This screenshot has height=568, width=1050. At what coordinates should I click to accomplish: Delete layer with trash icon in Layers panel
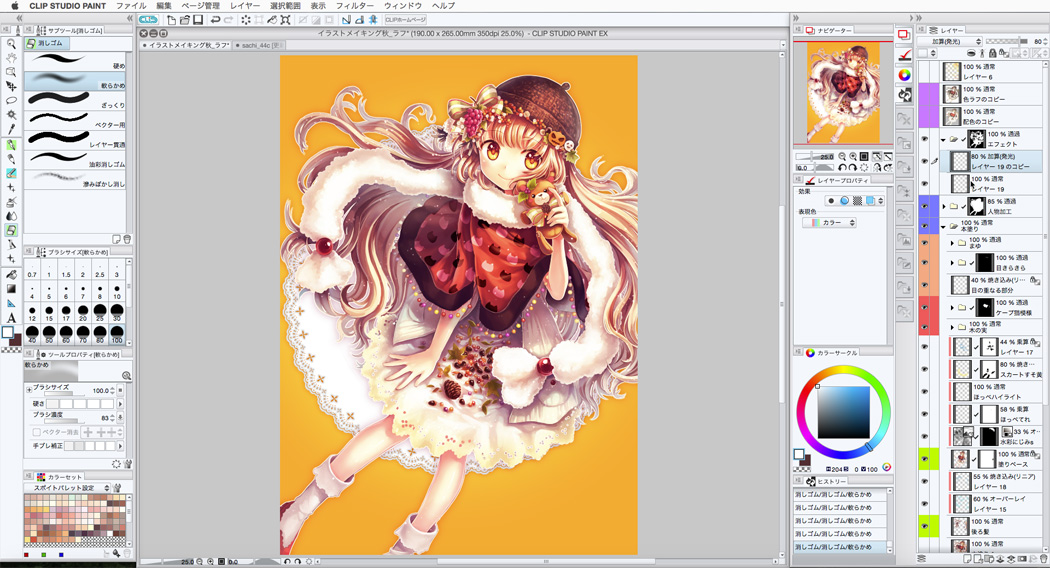click(x=1043, y=559)
